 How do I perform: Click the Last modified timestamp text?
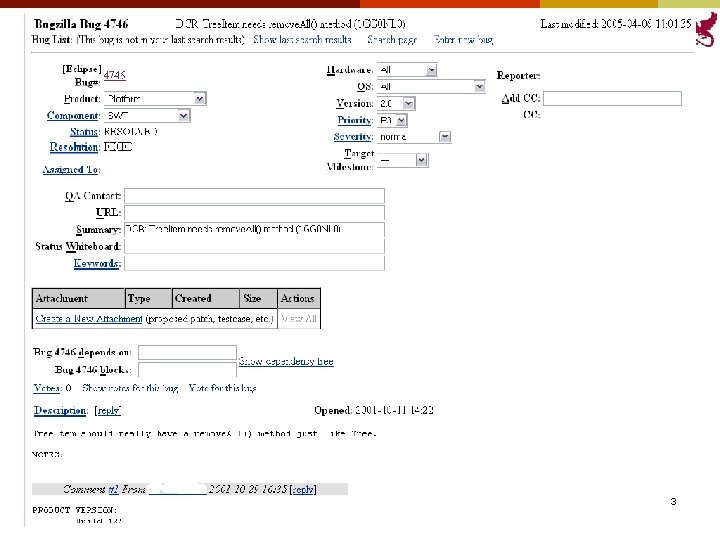point(616,23)
